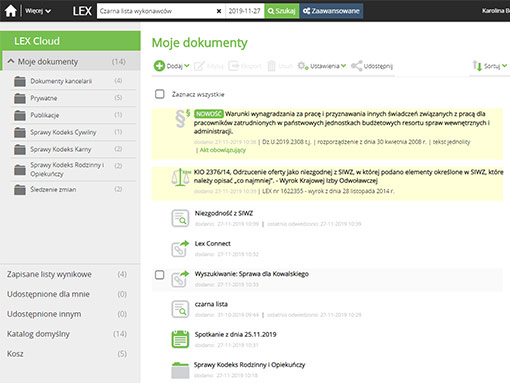The height and width of the screenshot is (383, 510).
Task: Click the search date field 2019-11-27
Action: (244, 11)
